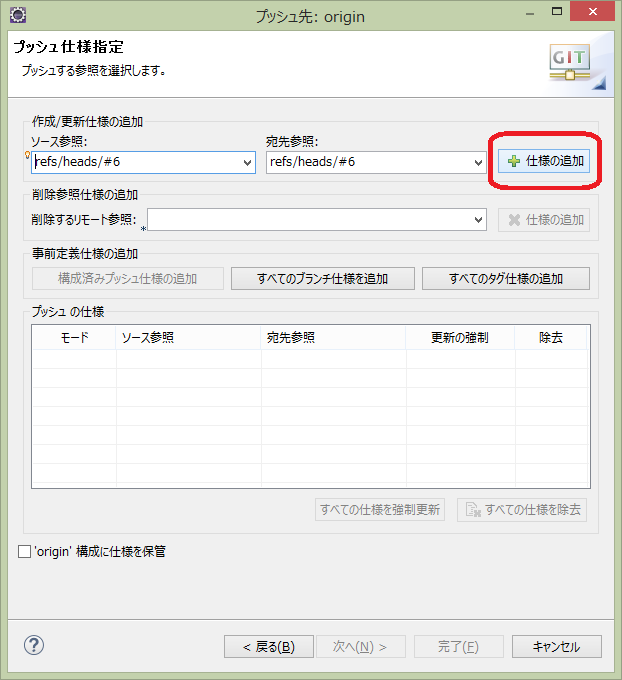Minimize the プッシュ先: origin window
Image resolution: width=622 pixels, height=680 pixels.
(530, 13)
